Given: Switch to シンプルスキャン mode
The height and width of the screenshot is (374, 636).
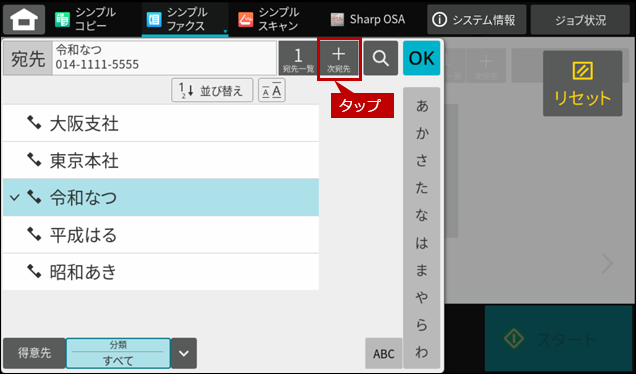Looking at the screenshot, I should (x=269, y=19).
